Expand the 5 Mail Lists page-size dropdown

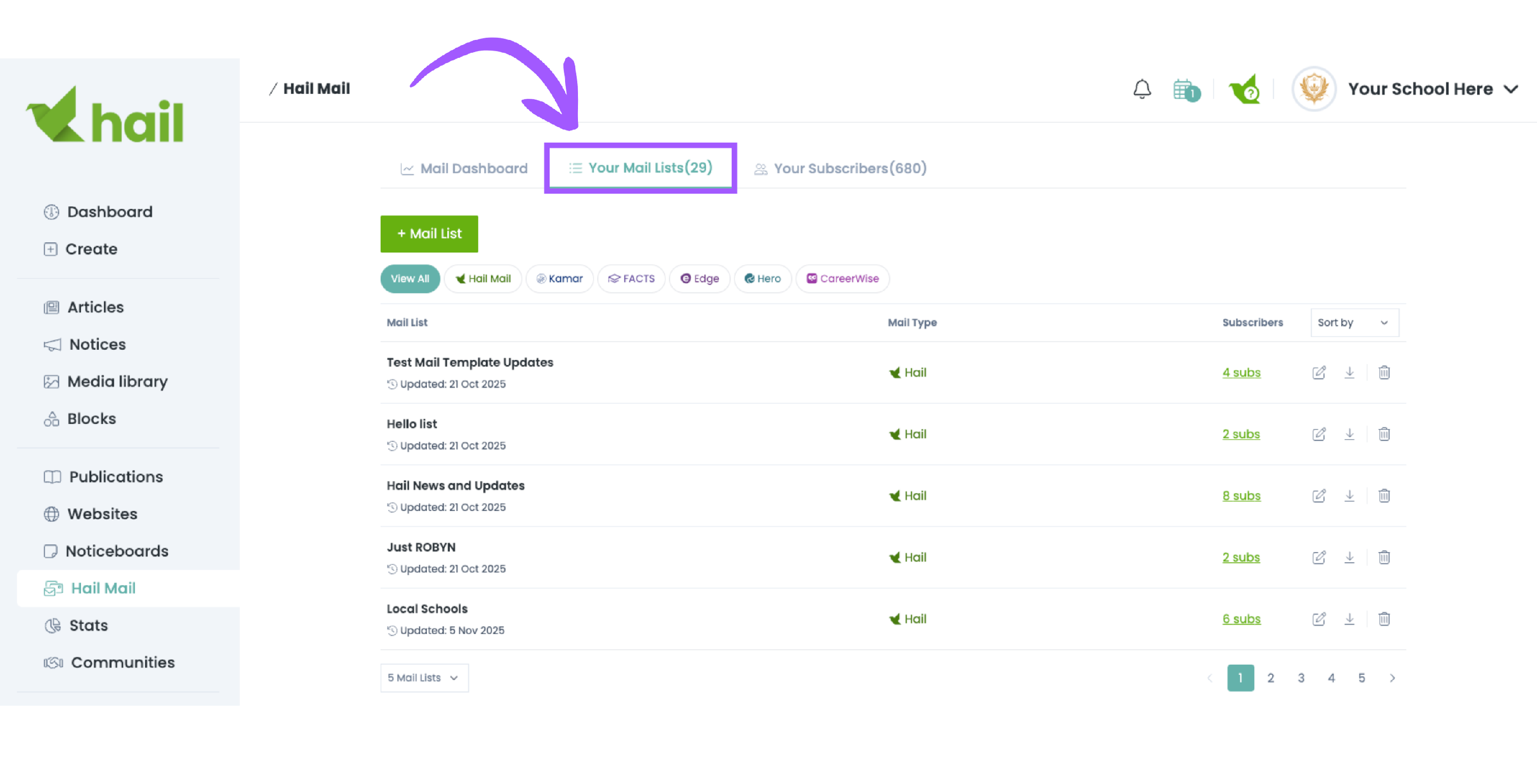tap(424, 678)
